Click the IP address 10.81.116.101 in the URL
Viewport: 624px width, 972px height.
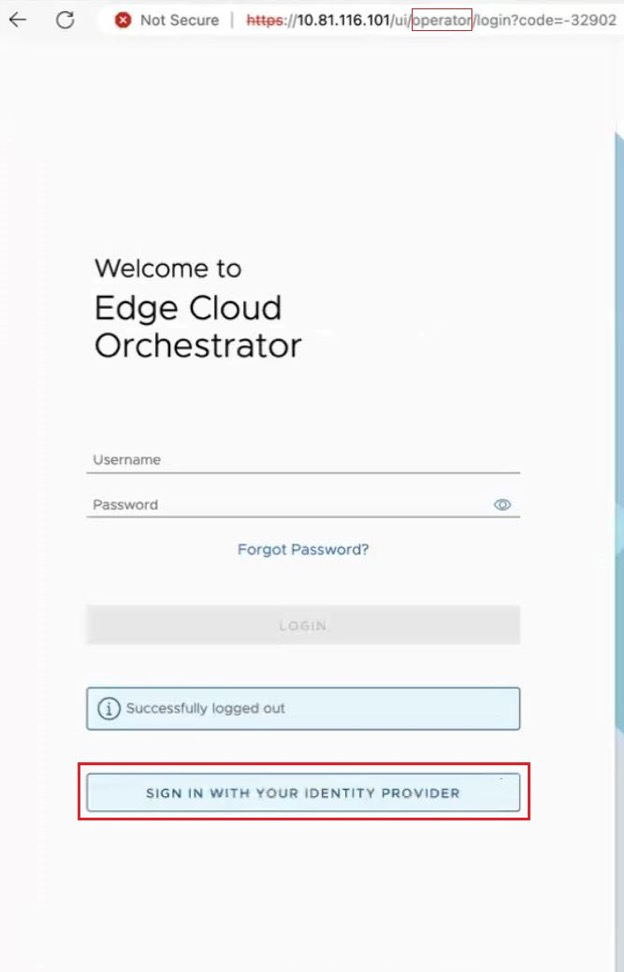(344, 20)
